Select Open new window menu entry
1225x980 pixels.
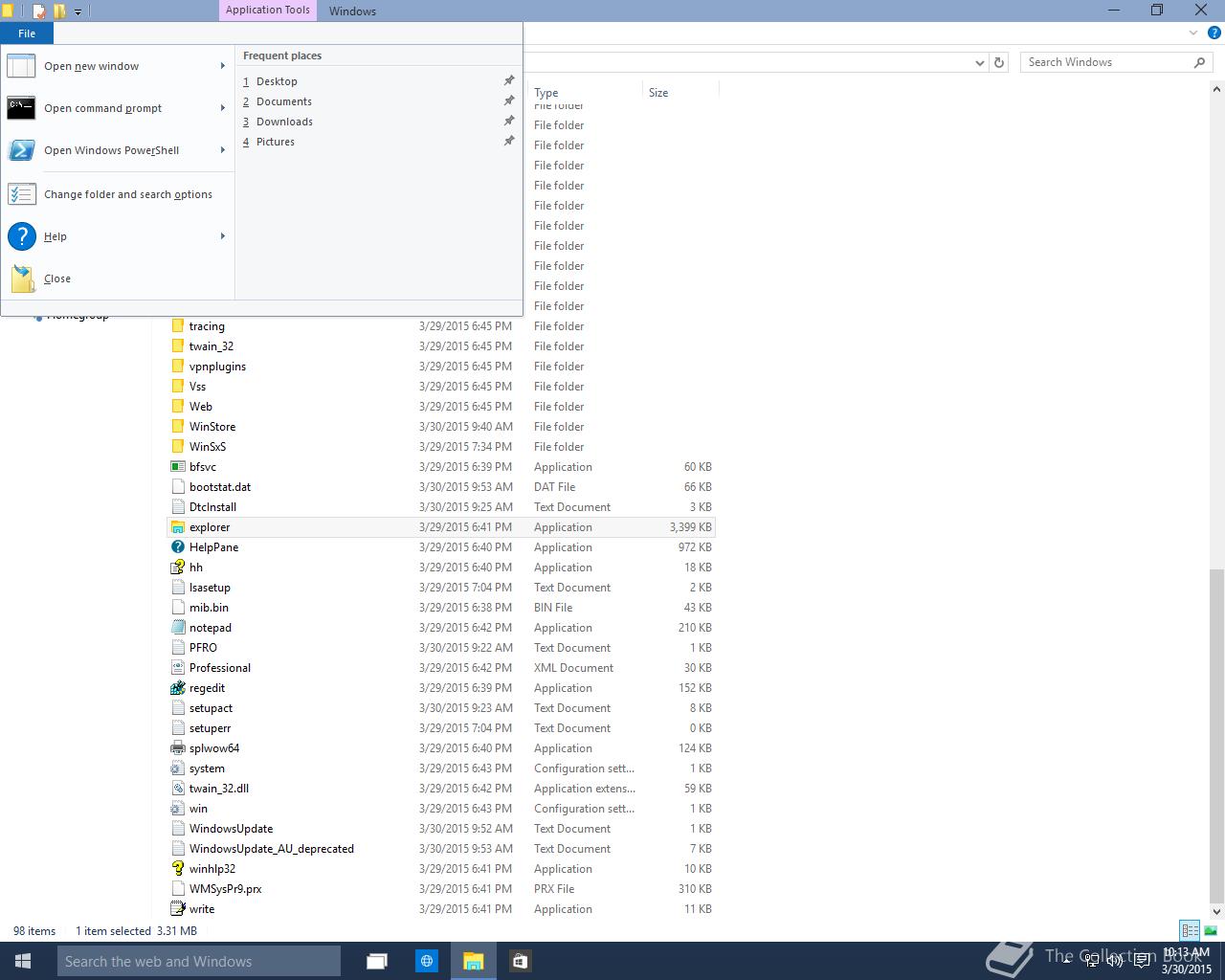click(117, 66)
